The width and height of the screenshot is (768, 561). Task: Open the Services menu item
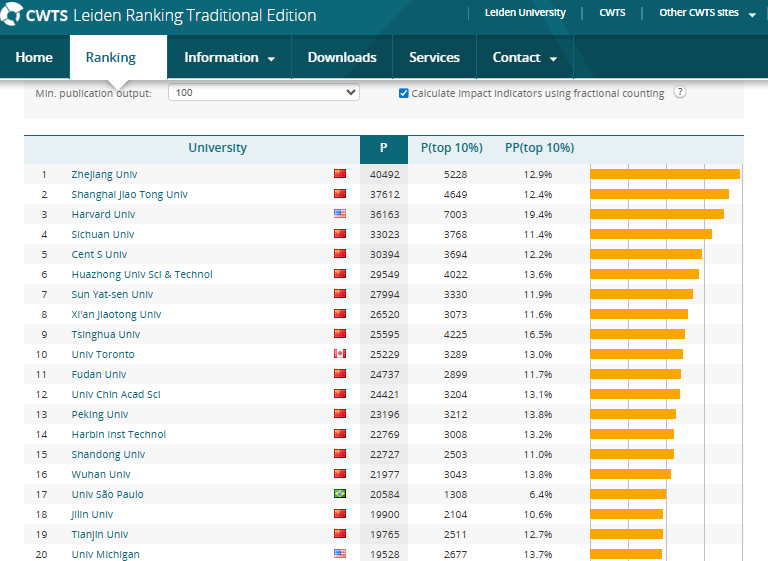point(434,58)
